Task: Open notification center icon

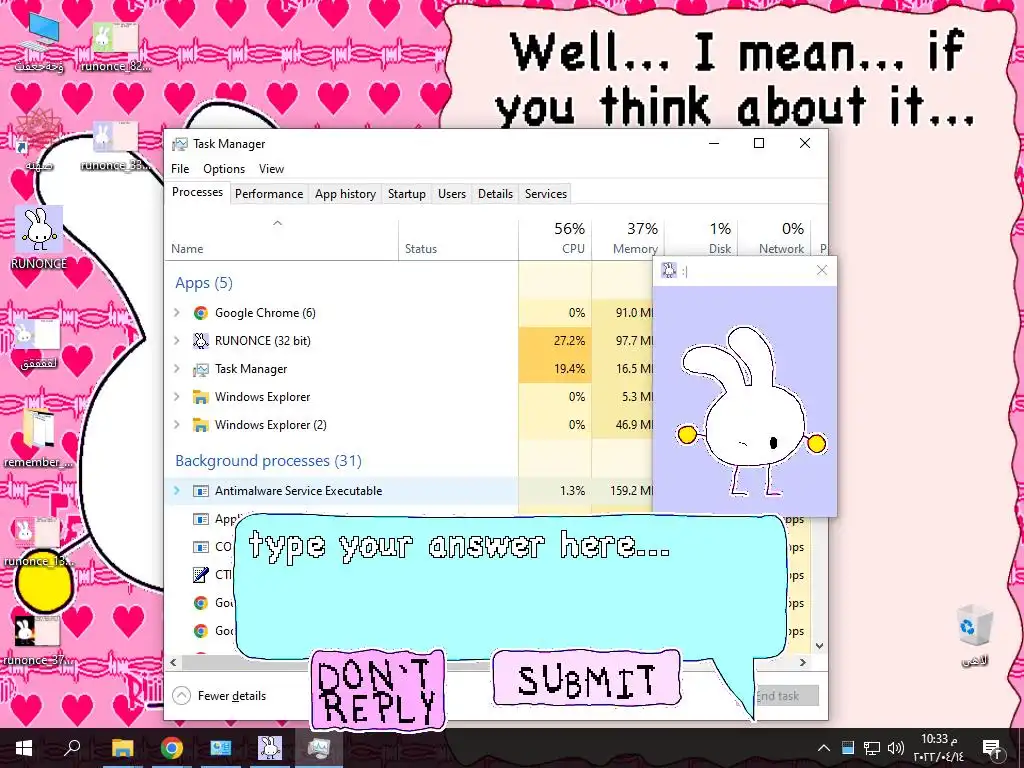Action: pos(991,748)
